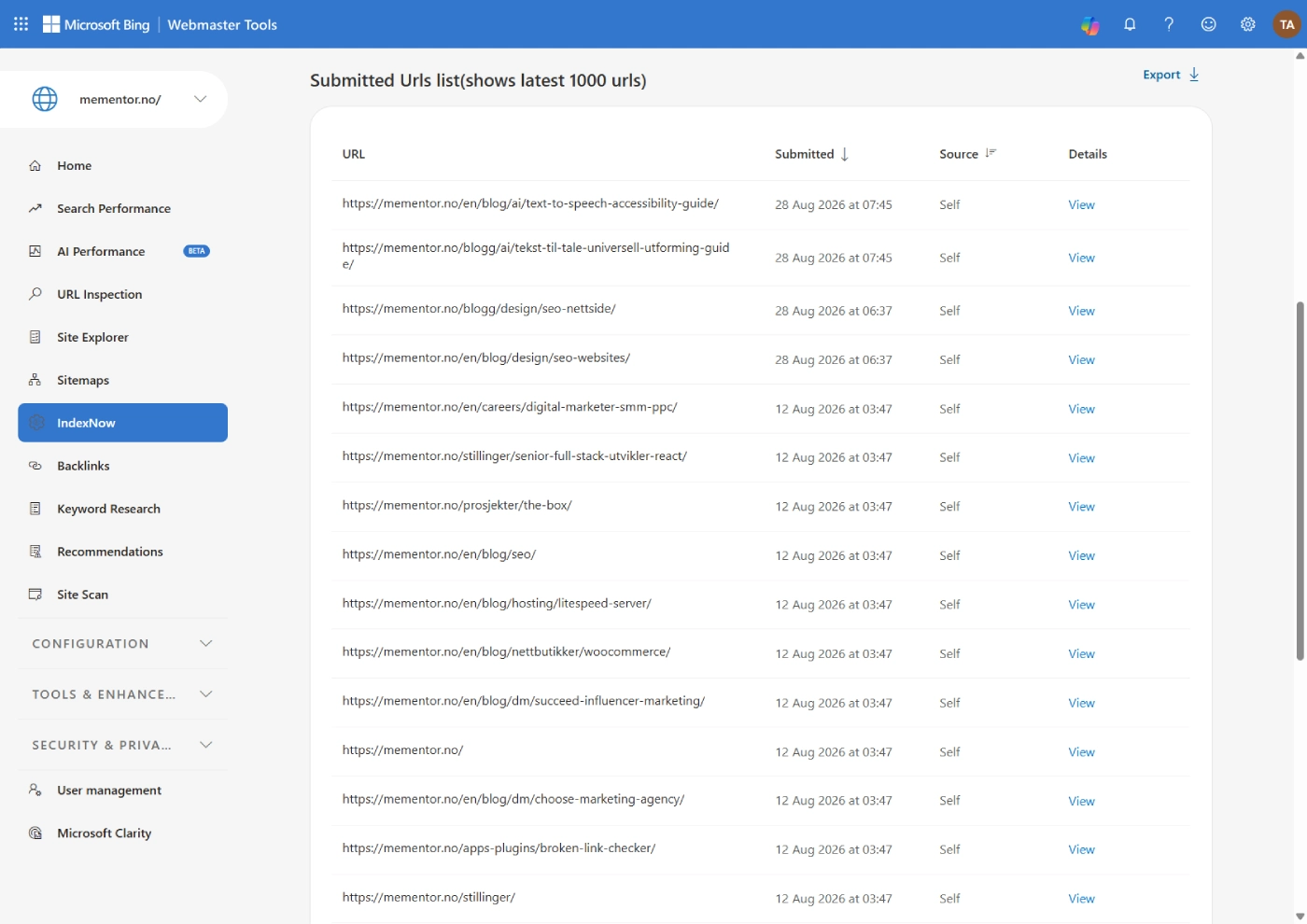1307x924 pixels.
Task: View details for seo-websites URL
Action: point(1081,359)
